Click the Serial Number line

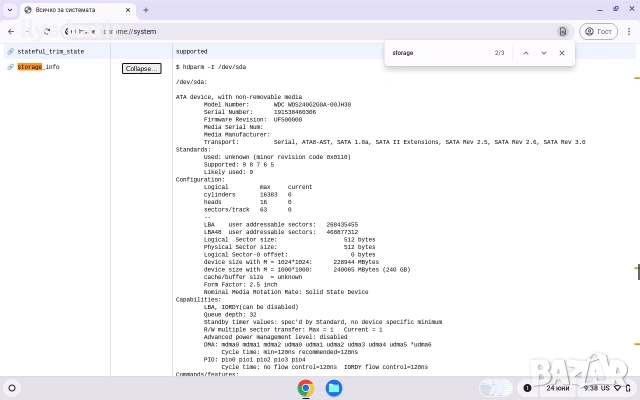click(260, 112)
